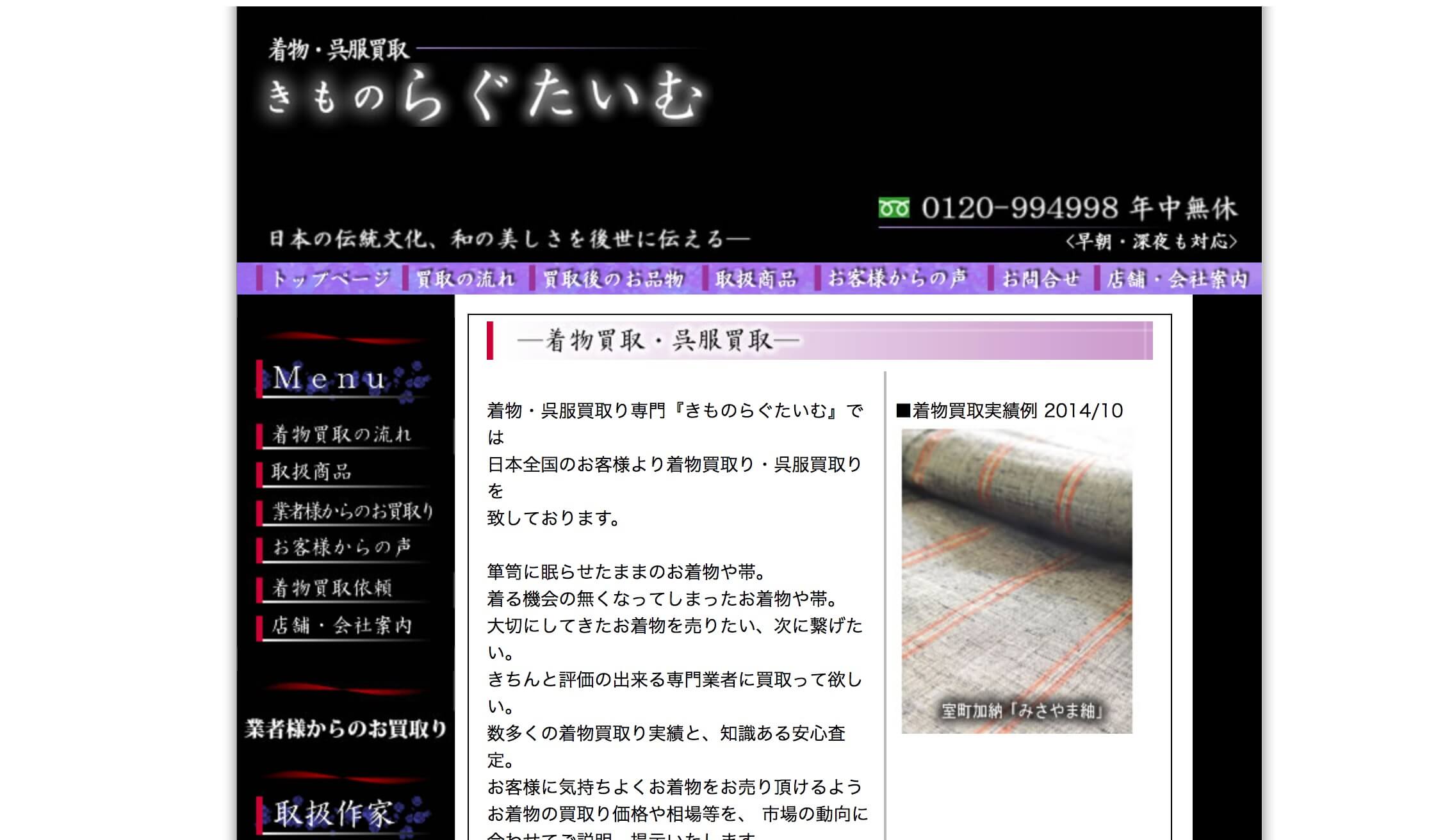Click the green free-dial phone icon

click(894, 208)
